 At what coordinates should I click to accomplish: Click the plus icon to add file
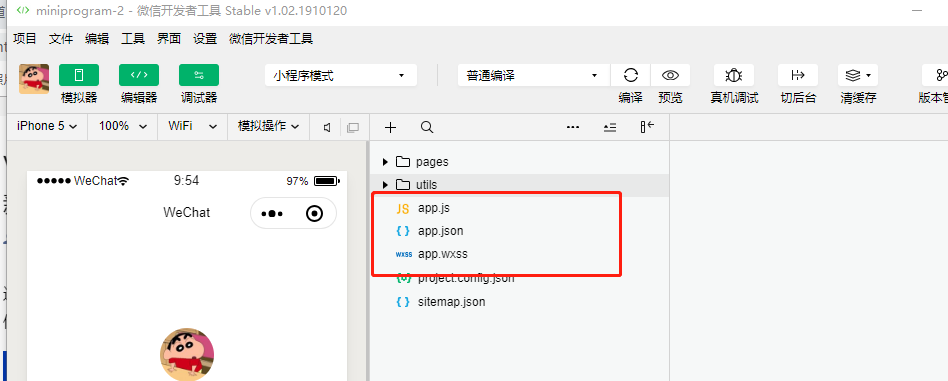point(391,127)
